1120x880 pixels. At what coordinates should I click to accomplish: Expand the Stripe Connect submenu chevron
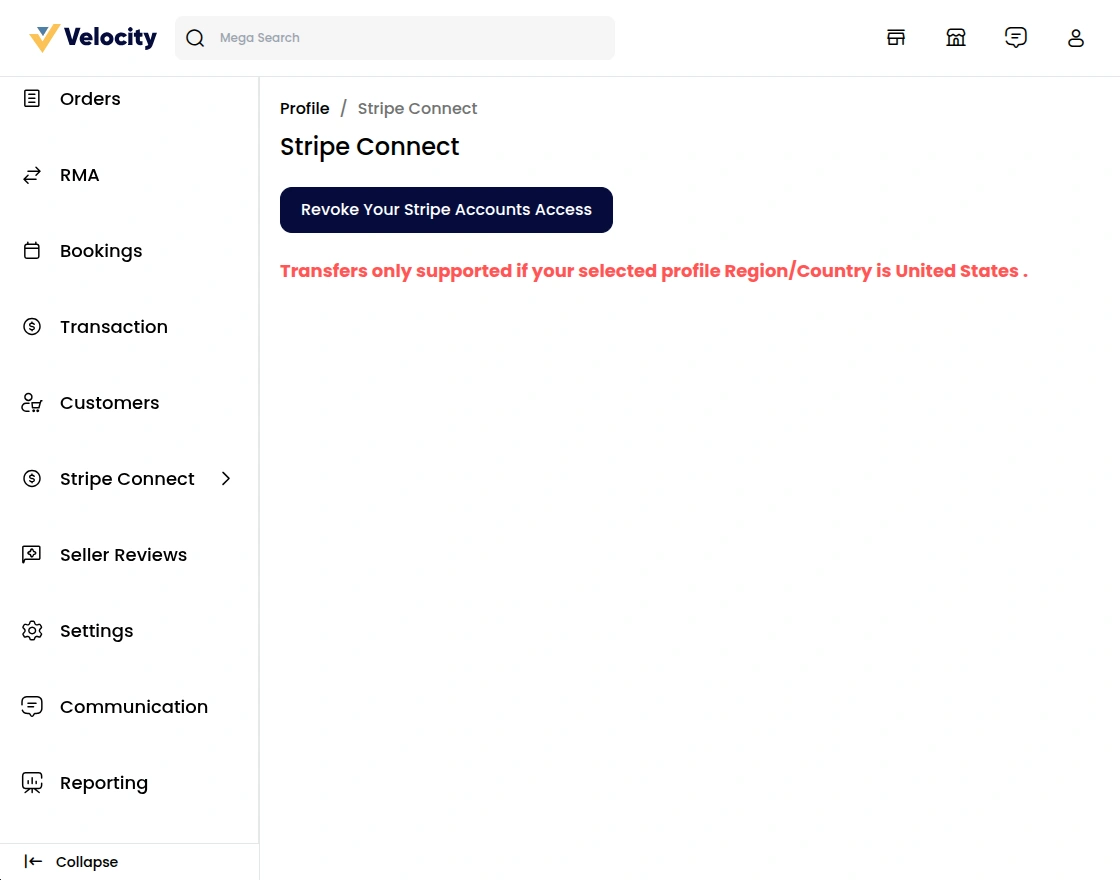226,479
